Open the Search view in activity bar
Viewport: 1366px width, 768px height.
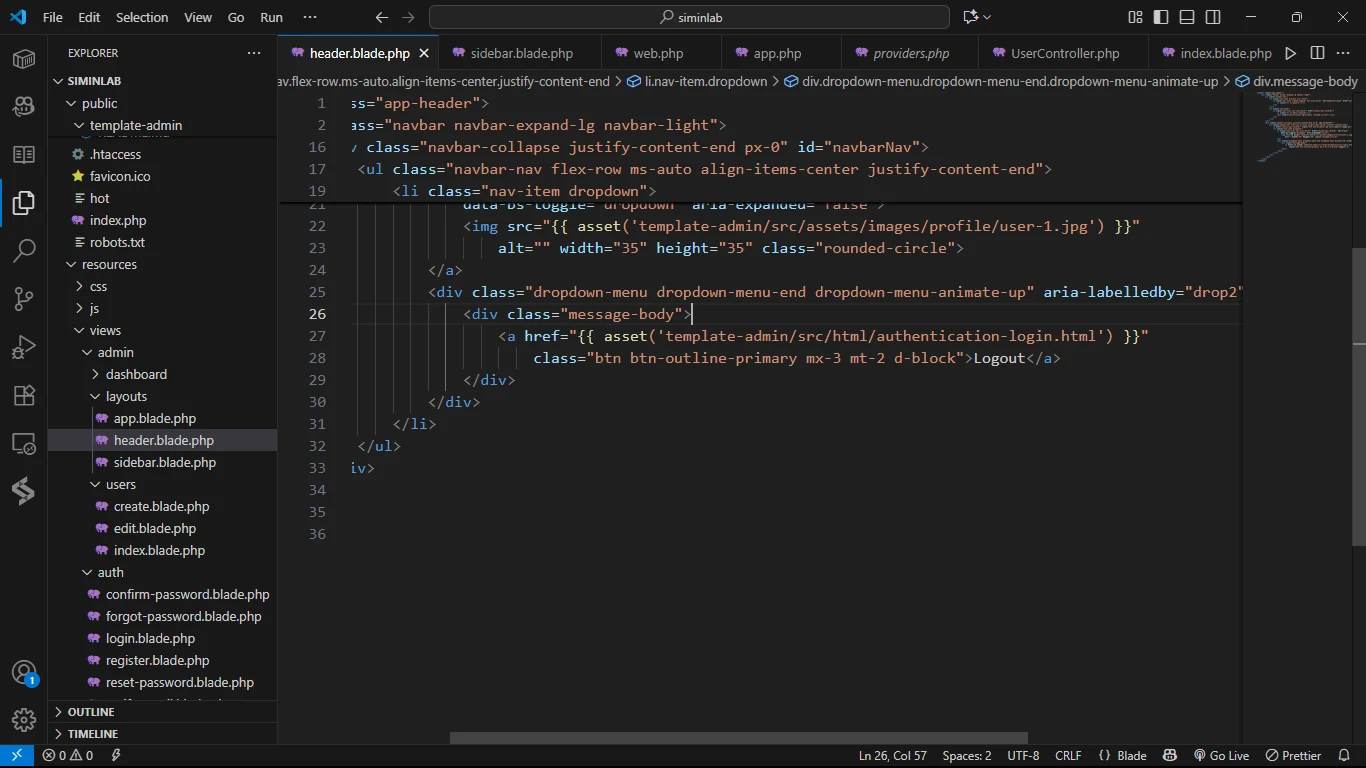pos(24,250)
